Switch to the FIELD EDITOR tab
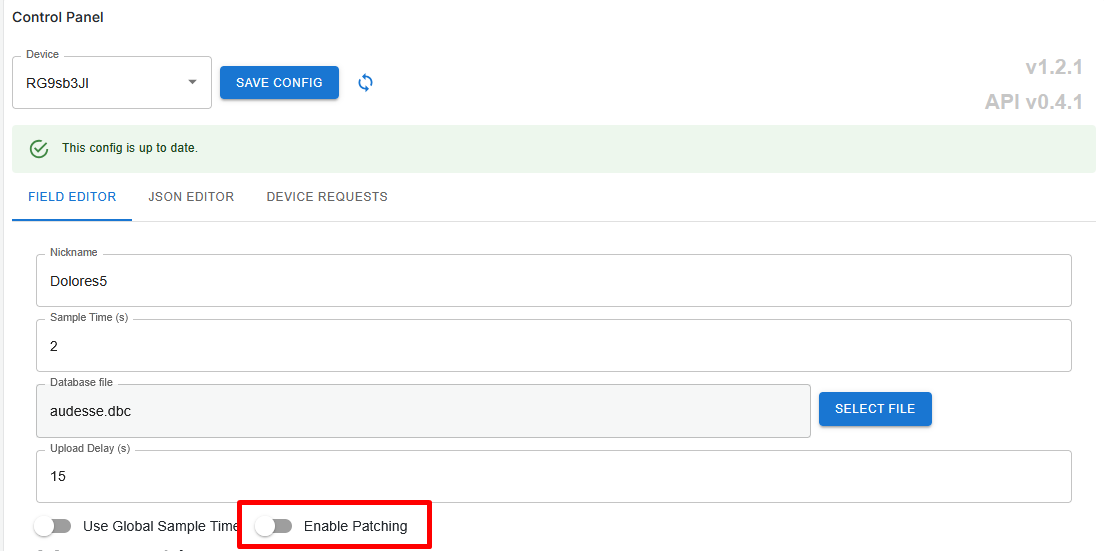This screenshot has height=551, width=1104. [x=72, y=197]
